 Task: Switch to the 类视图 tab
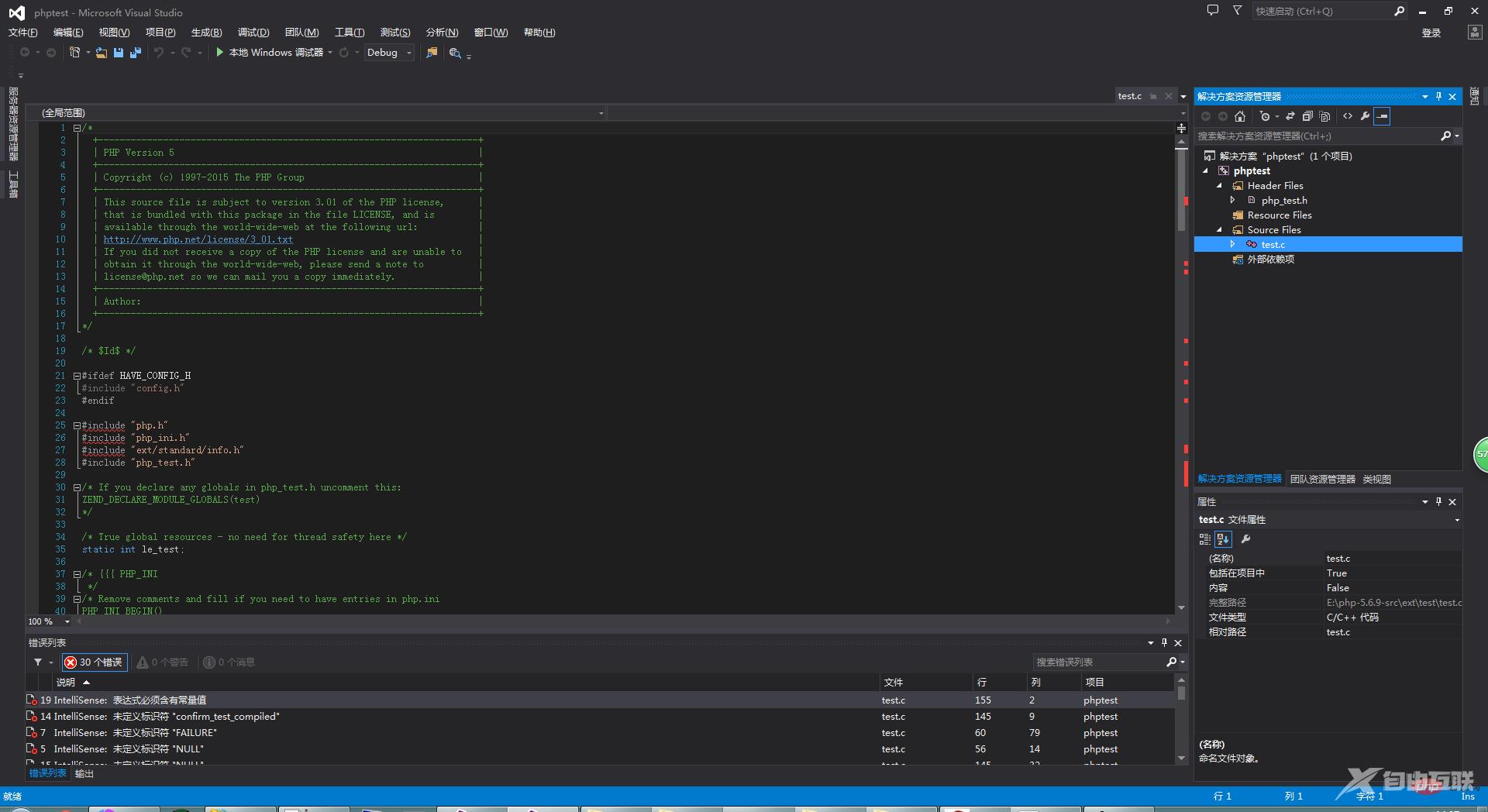pyautogui.click(x=1376, y=479)
